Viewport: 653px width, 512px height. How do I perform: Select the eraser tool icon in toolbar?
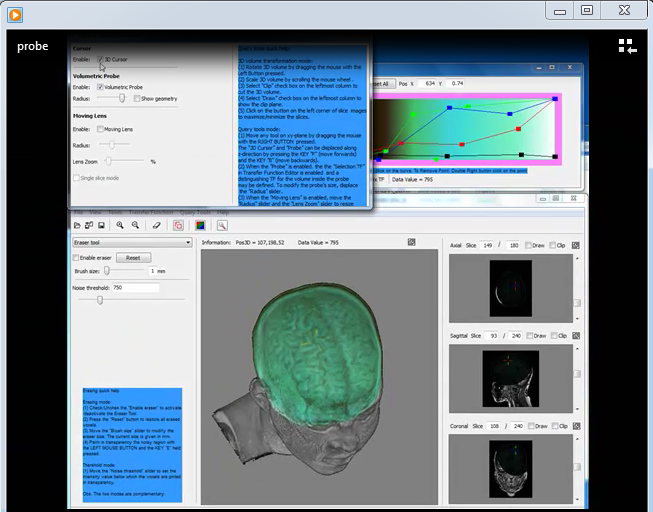[157, 225]
